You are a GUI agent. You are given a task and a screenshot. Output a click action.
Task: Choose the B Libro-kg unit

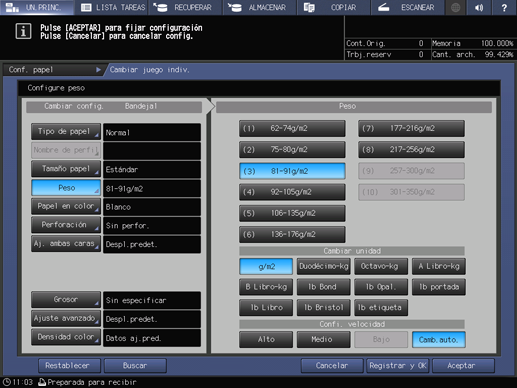click(x=266, y=287)
